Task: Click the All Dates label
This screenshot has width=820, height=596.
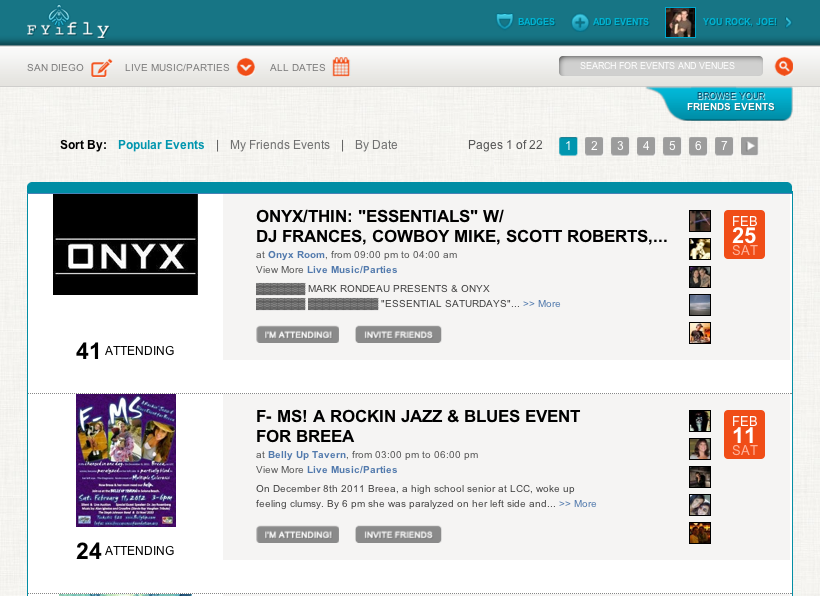Action: click(x=298, y=67)
